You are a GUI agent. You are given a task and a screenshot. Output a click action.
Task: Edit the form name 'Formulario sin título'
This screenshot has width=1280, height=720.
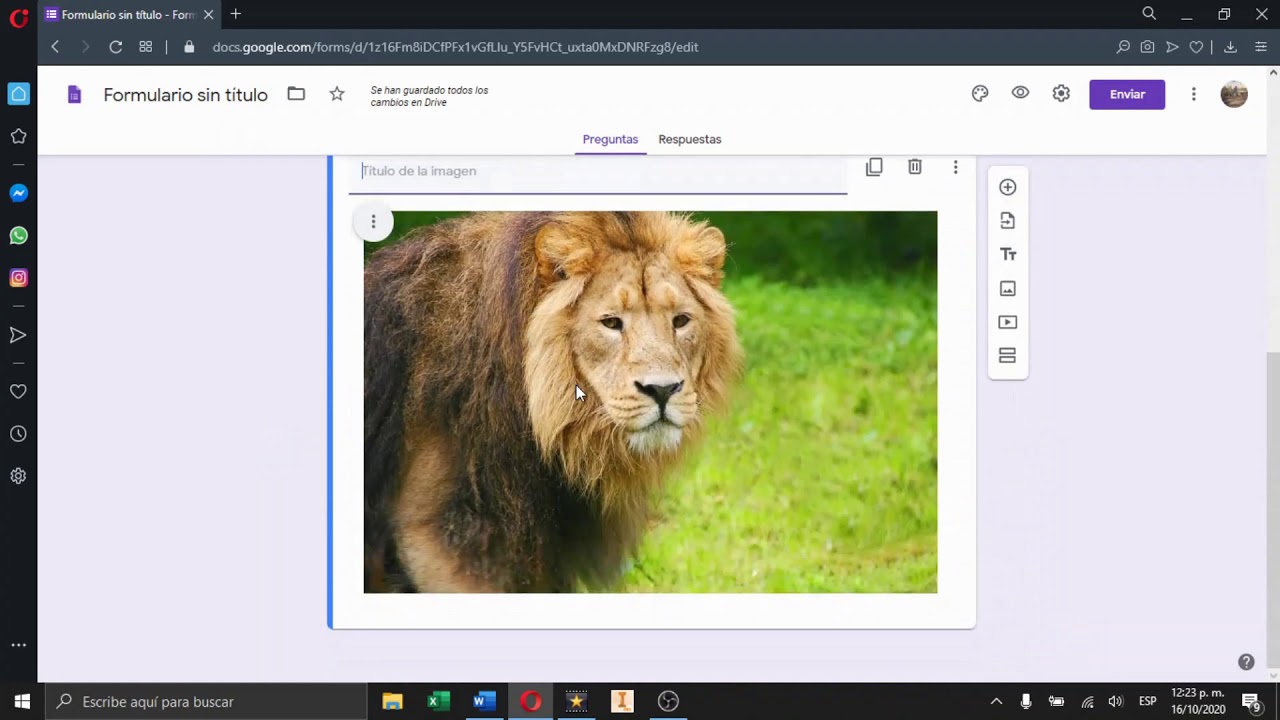pyautogui.click(x=186, y=95)
